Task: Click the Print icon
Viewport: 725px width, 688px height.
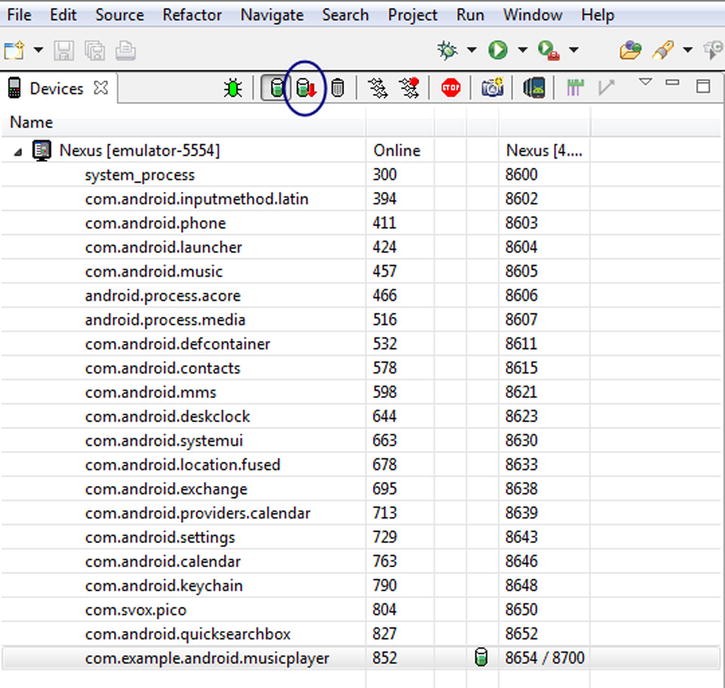Action: click(x=125, y=50)
